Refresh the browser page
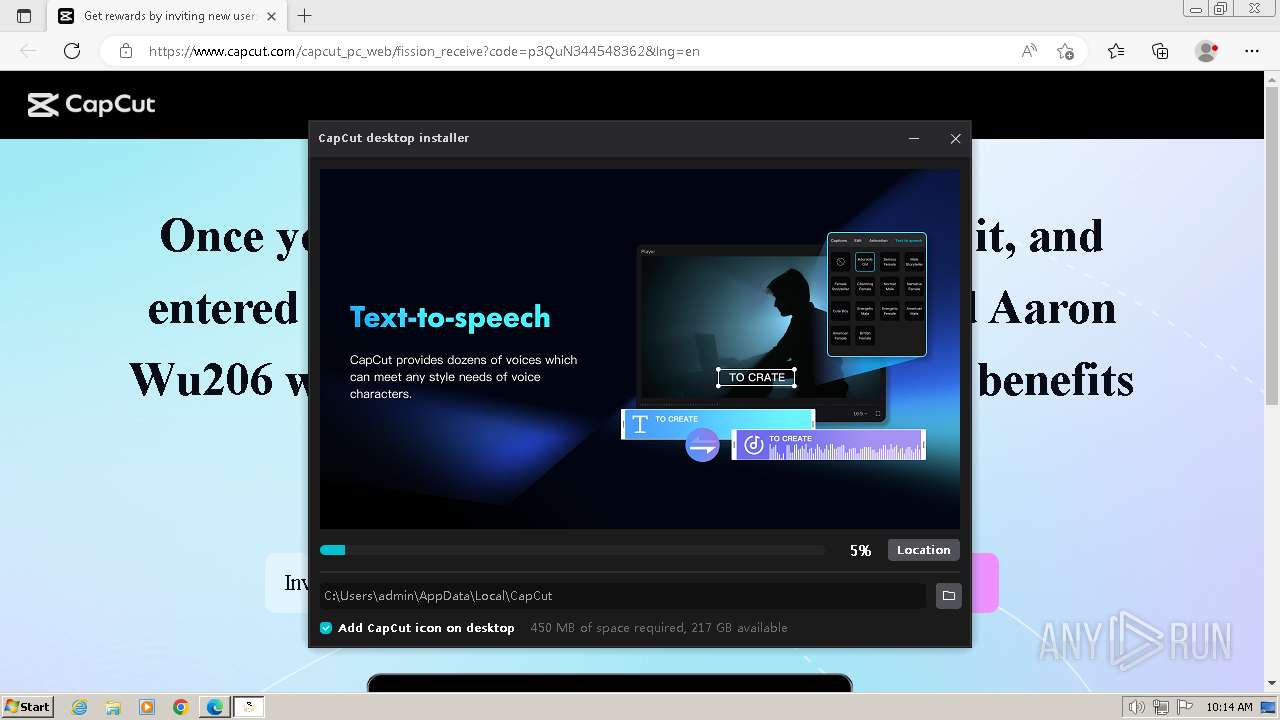 point(72,51)
